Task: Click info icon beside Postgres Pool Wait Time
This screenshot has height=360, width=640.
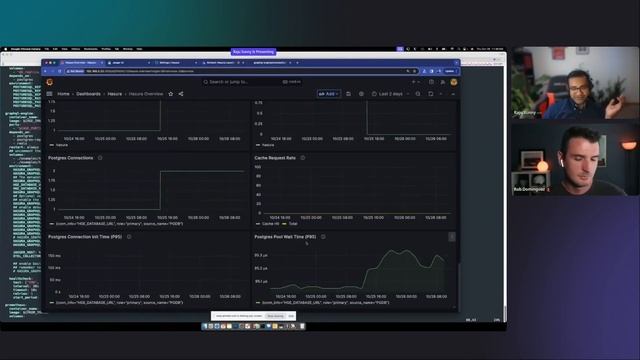Action: click(323, 237)
